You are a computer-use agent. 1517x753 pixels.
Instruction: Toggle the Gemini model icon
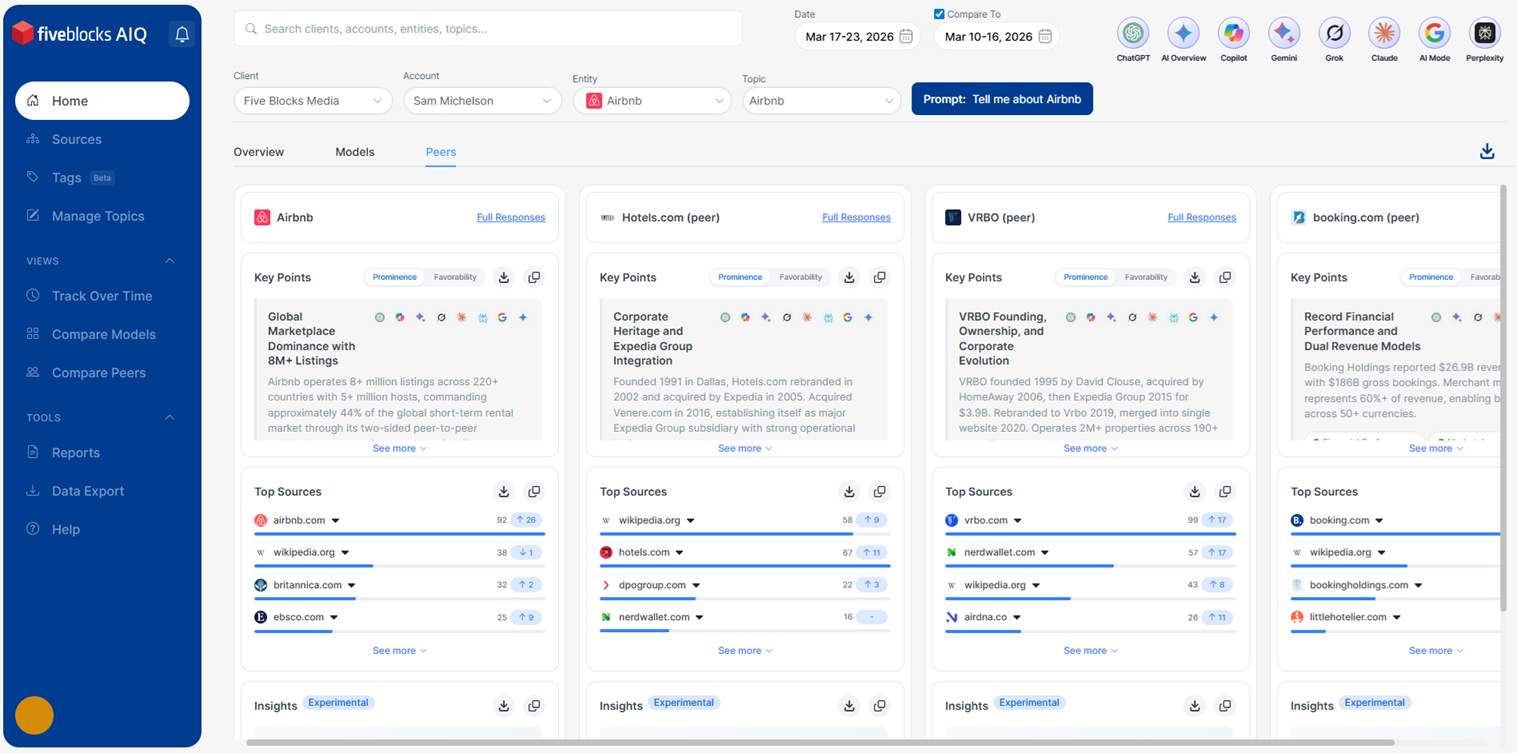(x=1284, y=33)
